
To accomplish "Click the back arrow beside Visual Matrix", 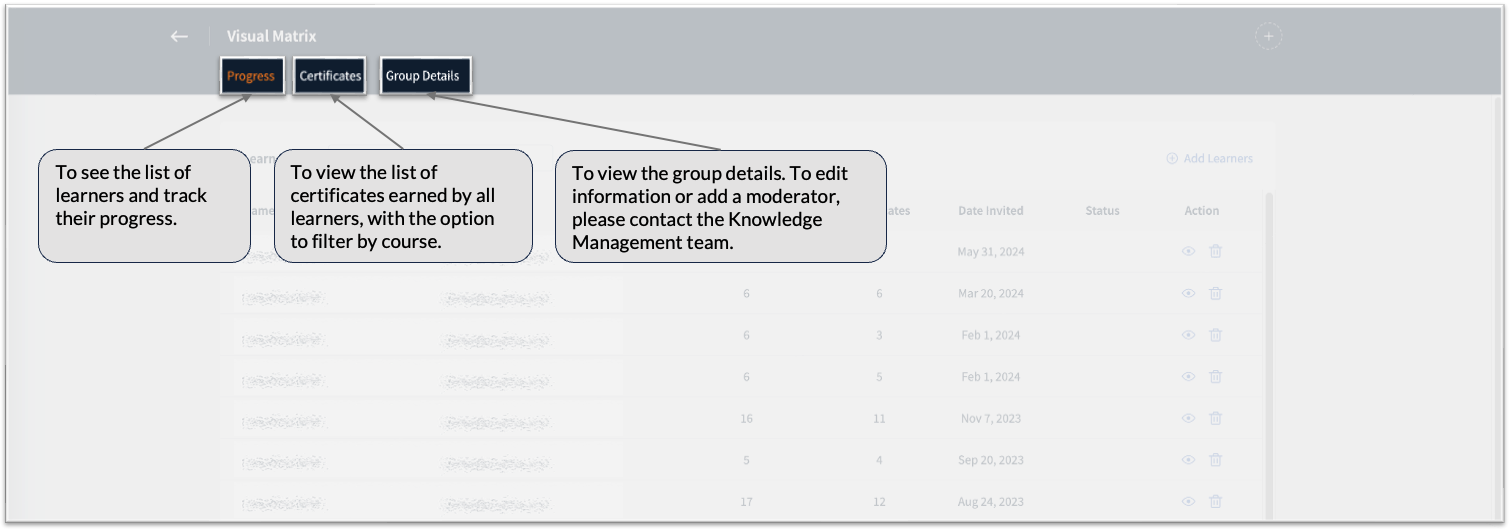I will 179,36.
